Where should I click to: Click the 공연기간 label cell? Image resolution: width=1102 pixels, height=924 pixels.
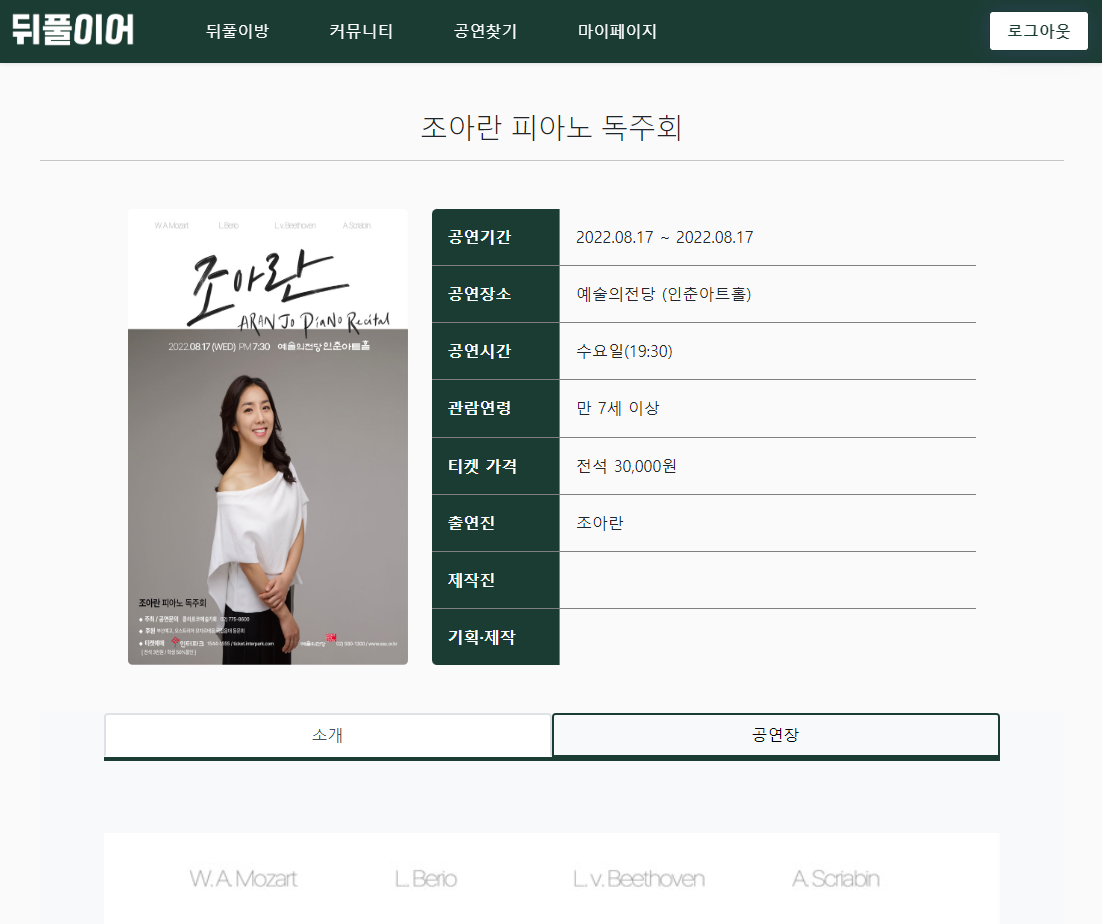click(x=495, y=237)
